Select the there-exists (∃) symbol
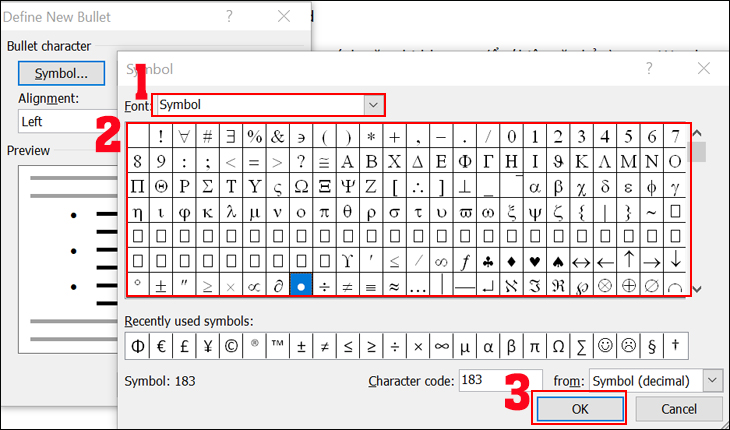730x430 pixels. pos(231,136)
